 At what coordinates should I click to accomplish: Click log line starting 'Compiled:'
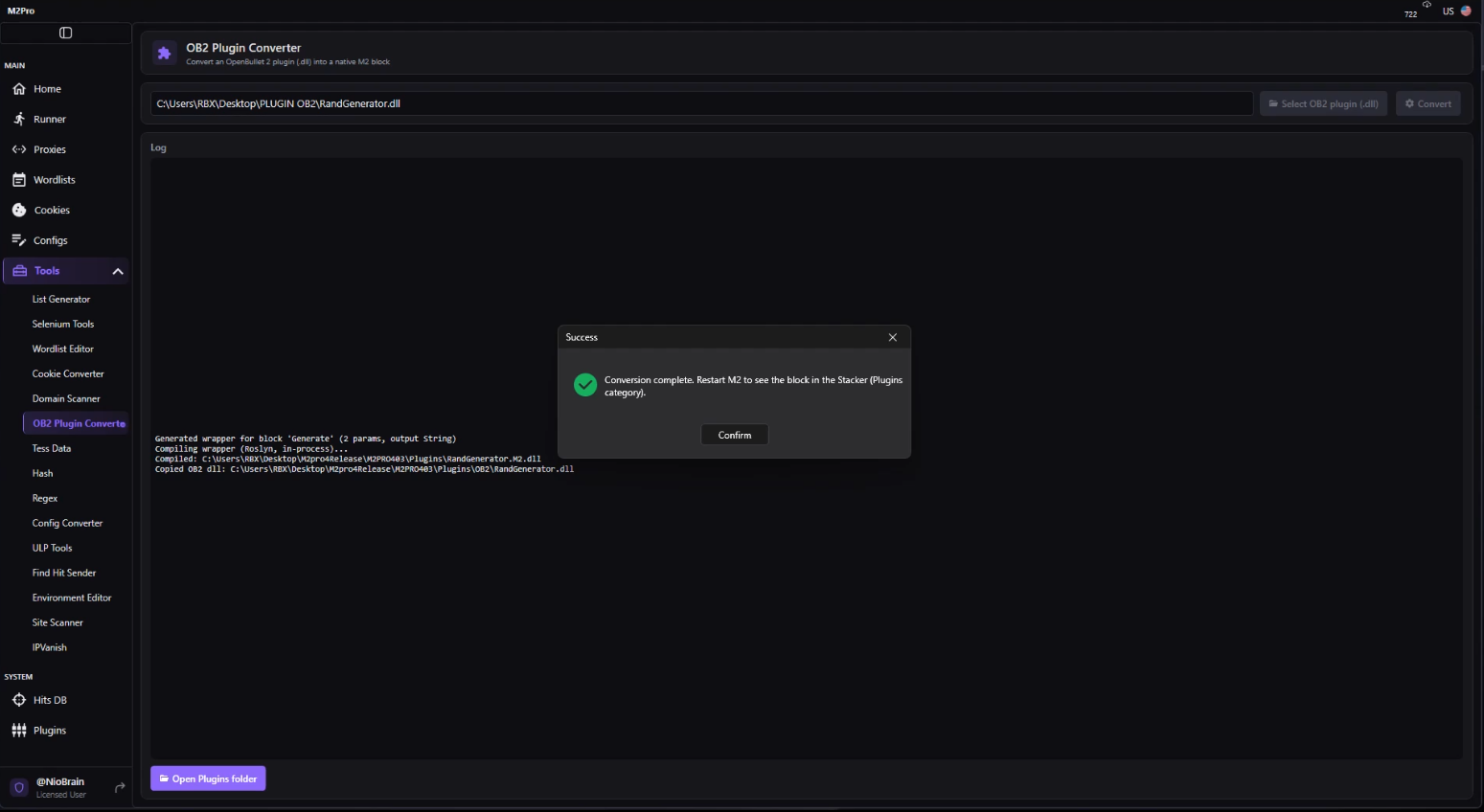pyautogui.click(x=348, y=459)
